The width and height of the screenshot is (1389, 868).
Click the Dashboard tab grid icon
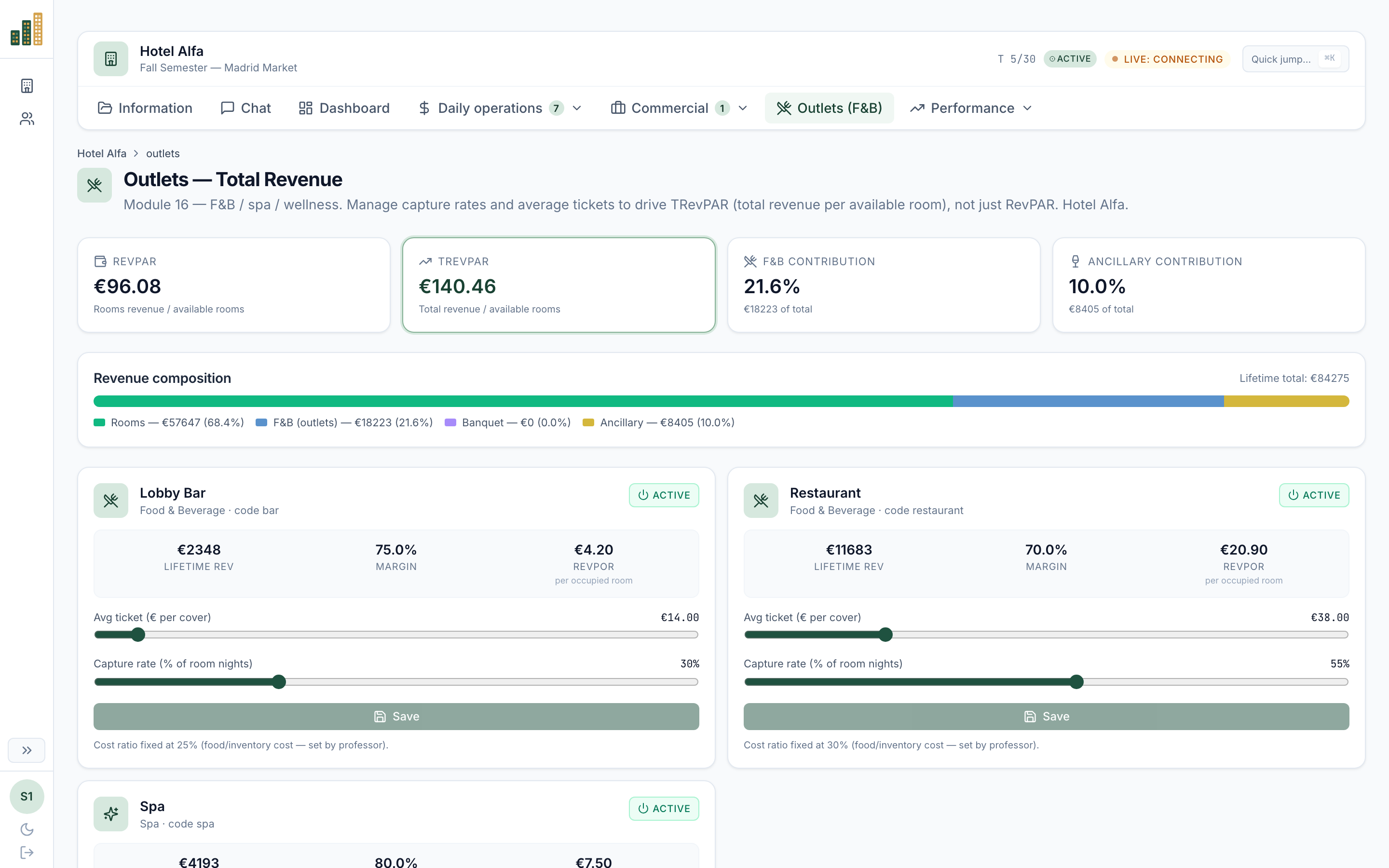coord(306,108)
